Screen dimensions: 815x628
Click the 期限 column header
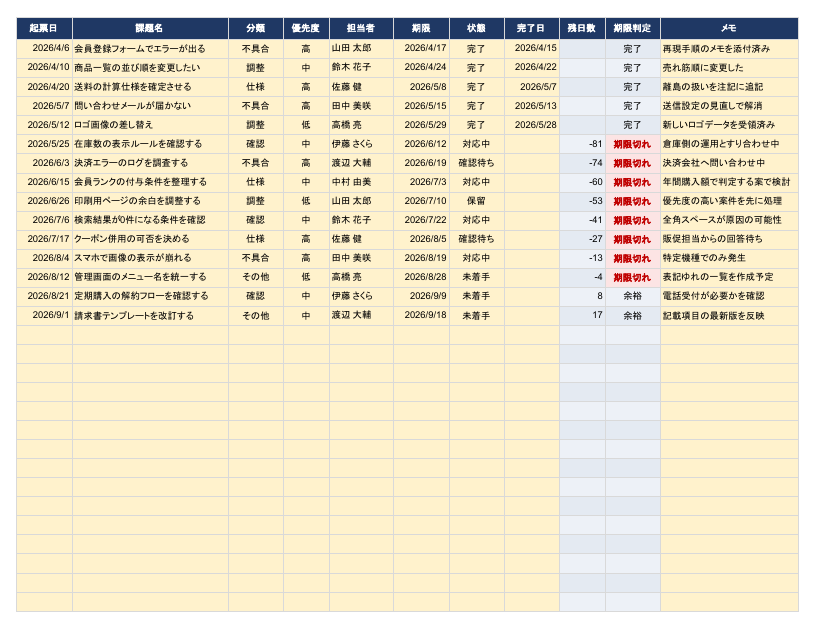pos(421,28)
